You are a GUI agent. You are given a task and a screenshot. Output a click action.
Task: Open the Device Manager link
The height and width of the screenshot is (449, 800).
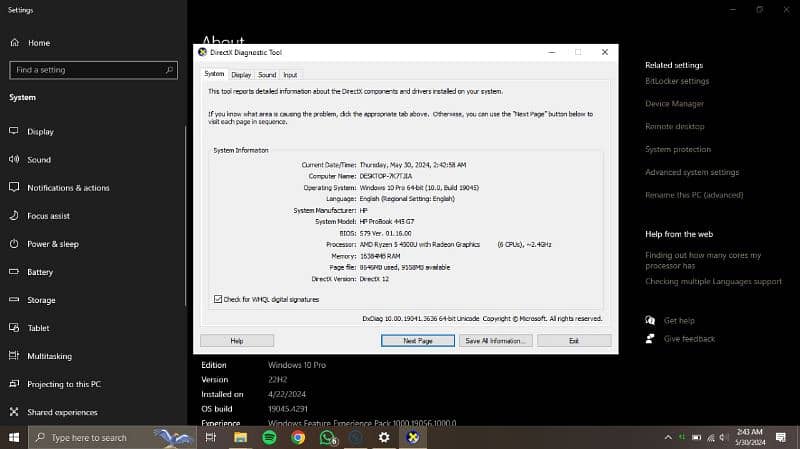click(x=674, y=104)
